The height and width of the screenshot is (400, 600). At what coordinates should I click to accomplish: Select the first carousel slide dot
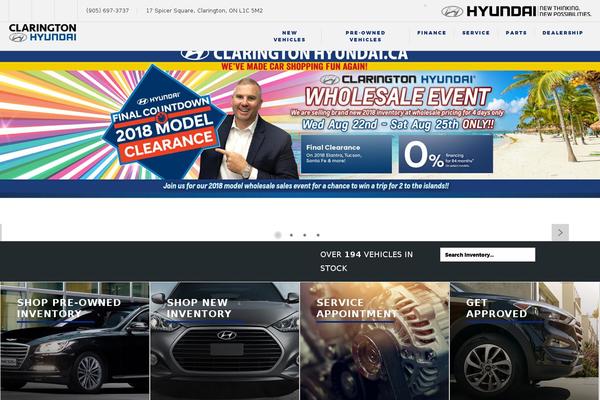coord(278,235)
